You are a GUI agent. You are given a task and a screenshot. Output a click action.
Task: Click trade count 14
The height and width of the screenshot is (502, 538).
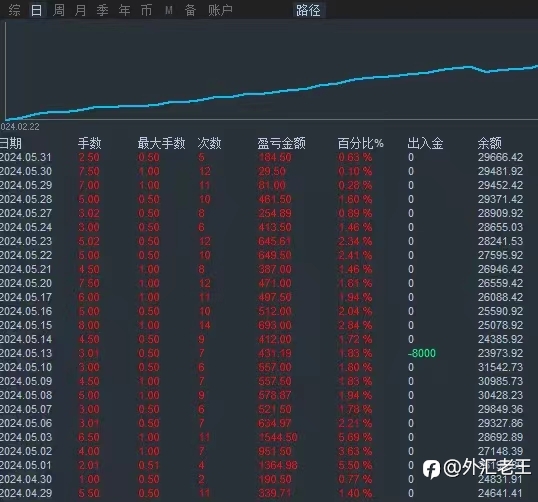pos(204,325)
